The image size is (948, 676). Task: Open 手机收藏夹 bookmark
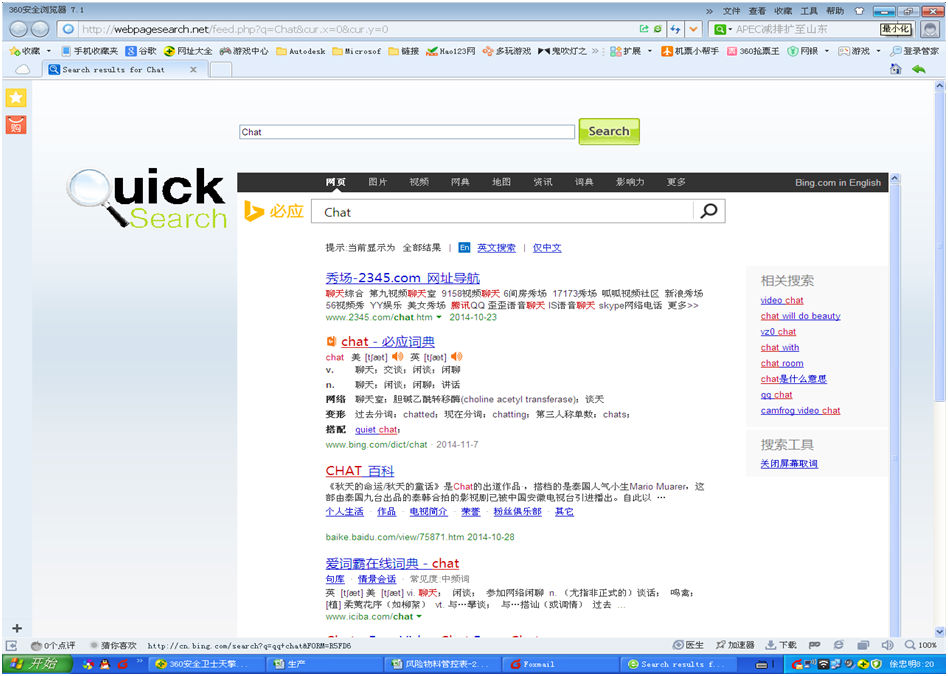(x=89, y=51)
